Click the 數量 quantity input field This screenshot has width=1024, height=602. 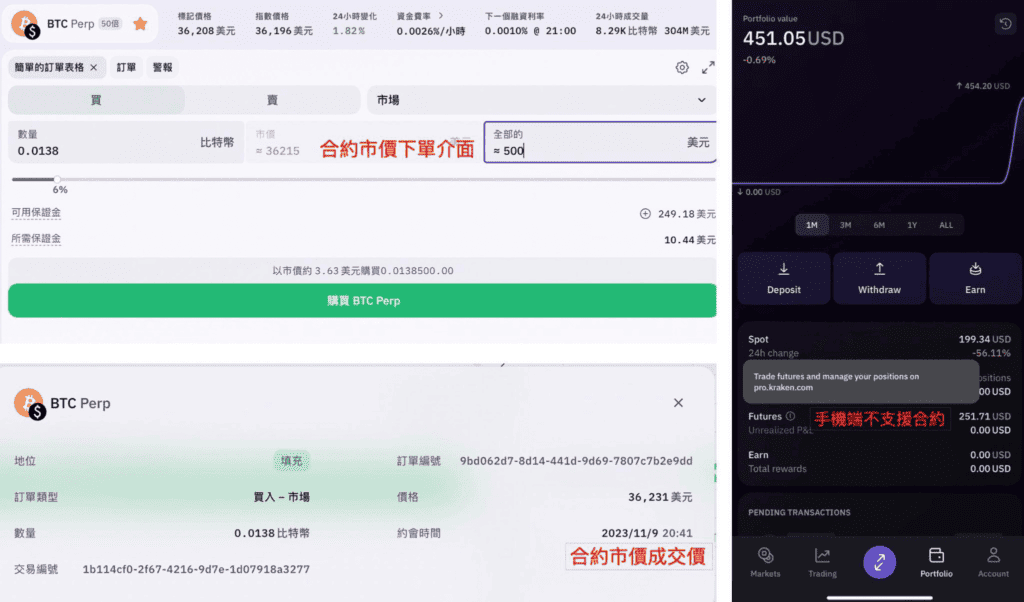(126, 142)
